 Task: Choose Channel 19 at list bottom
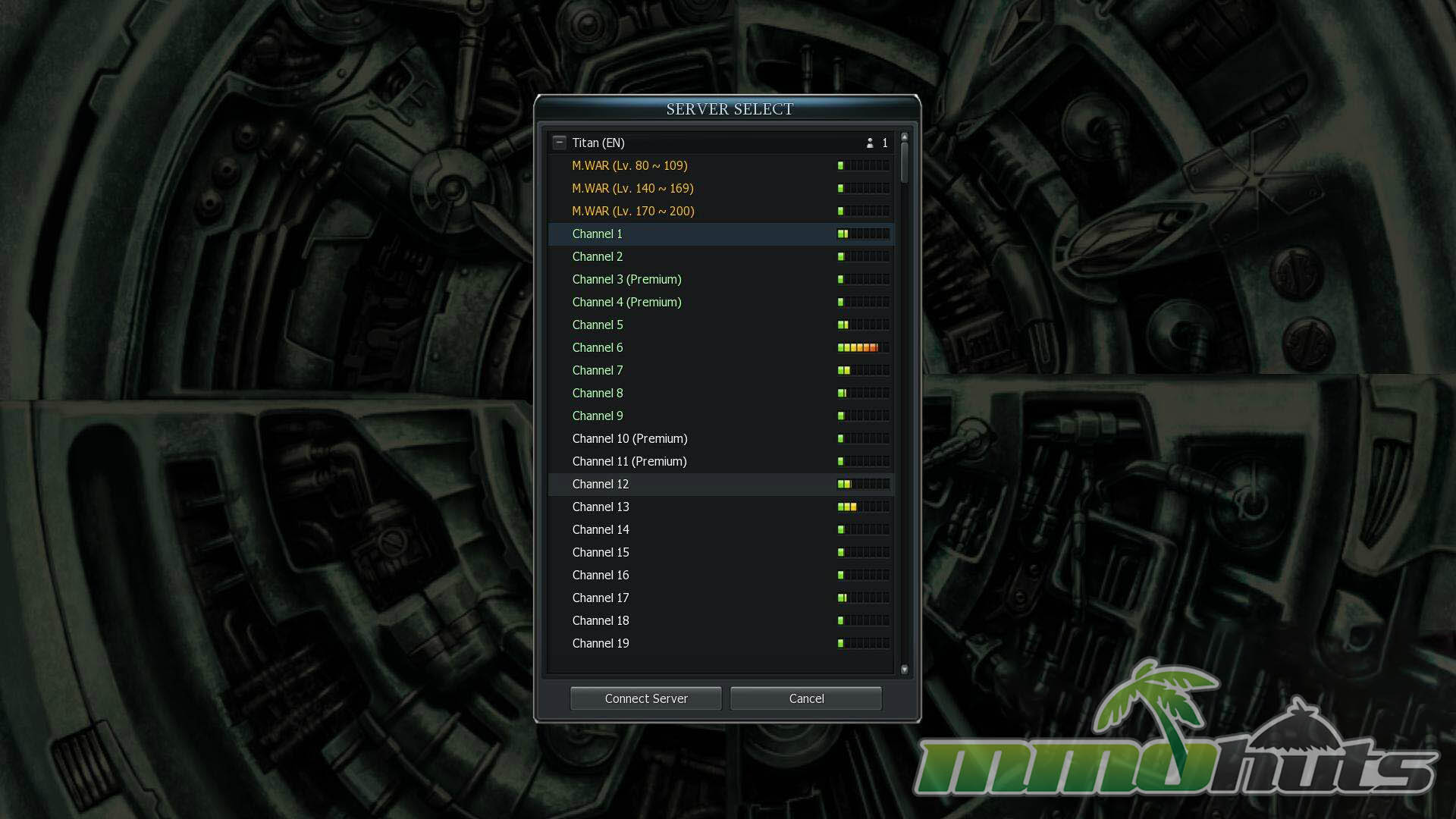pyautogui.click(x=601, y=643)
